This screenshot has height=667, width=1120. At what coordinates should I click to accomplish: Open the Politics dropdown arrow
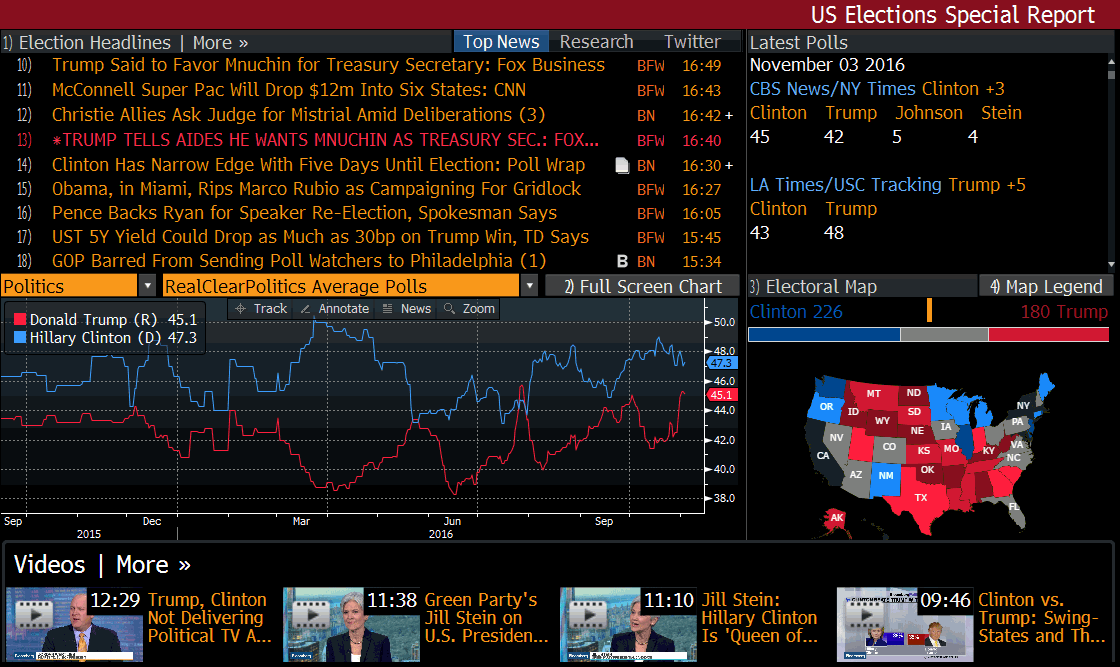click(147, 286)
